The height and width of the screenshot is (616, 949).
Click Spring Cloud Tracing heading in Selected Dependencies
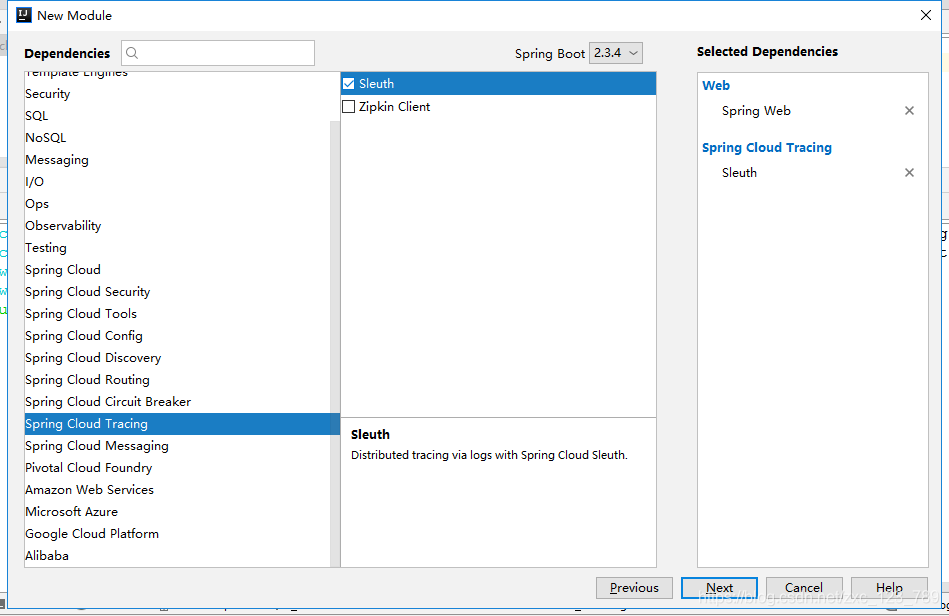click(x=767, y=148)
